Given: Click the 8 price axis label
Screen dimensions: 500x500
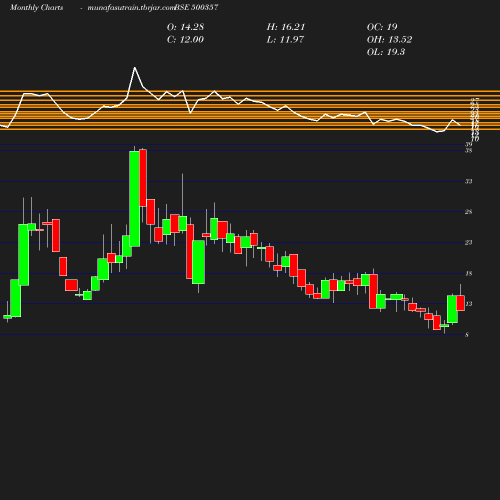Looking at the screenshot, I should point(467,335).
